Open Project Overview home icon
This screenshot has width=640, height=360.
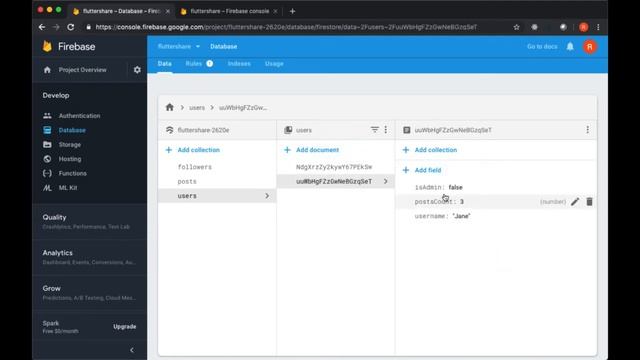(47, 70)
